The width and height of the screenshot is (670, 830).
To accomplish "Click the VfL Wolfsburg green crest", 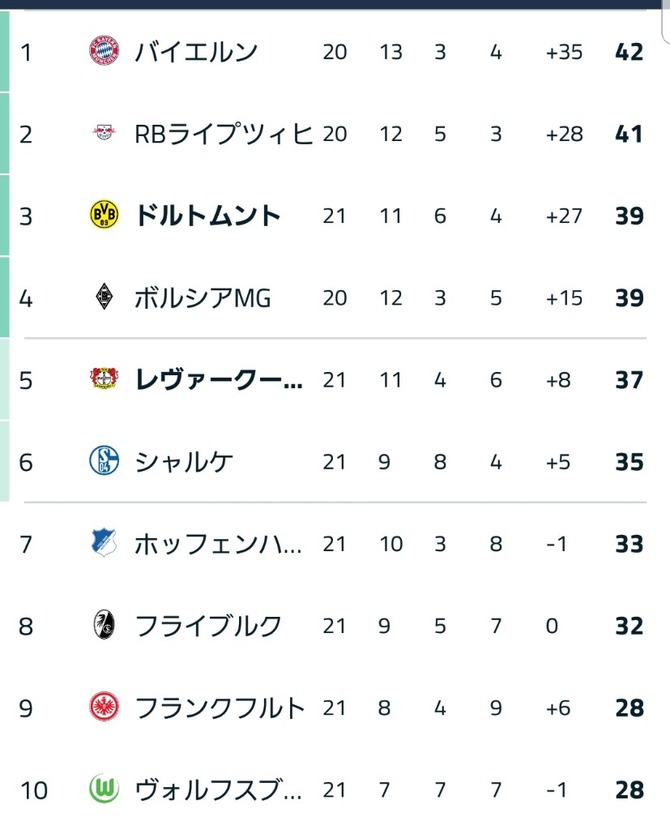I will pyautogui.click(x=104, y=789).
